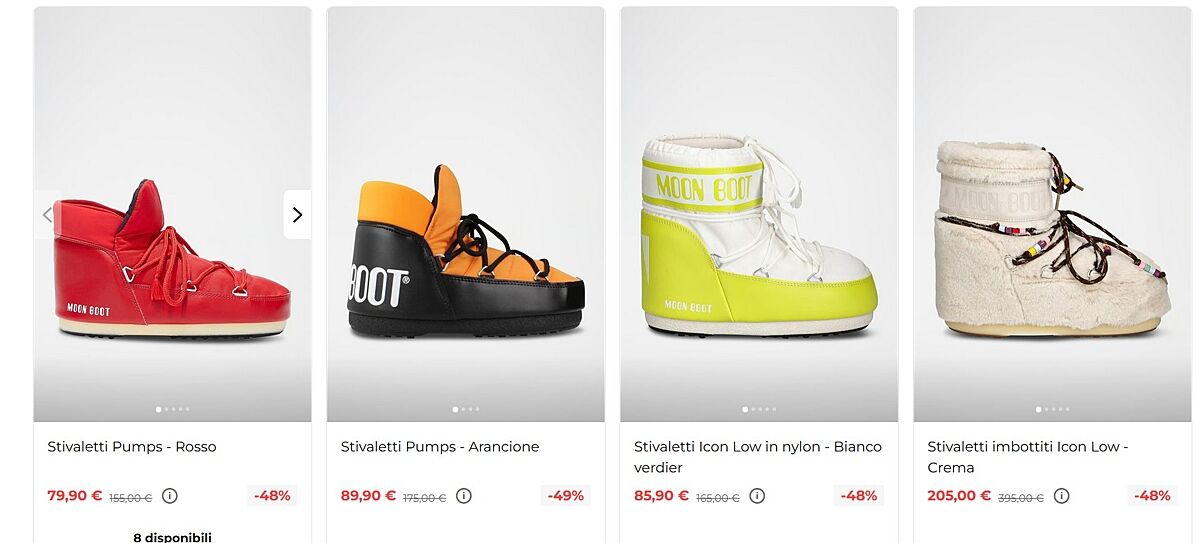Open price info icon for Pumps Rosso
This screenshot has width=1200, height=543.
pos(170,496)
